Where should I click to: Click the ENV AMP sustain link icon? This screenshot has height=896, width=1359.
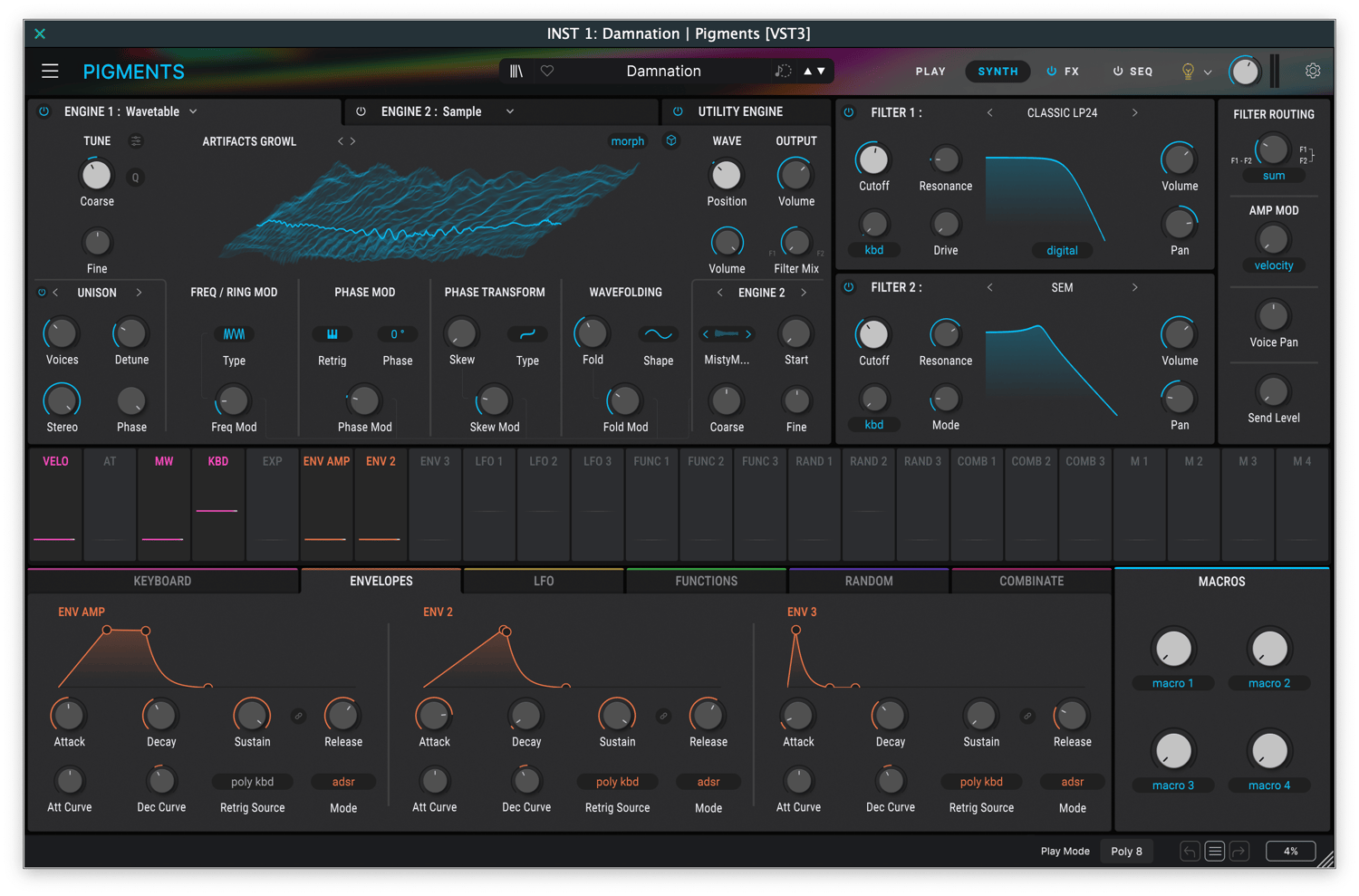298,716
